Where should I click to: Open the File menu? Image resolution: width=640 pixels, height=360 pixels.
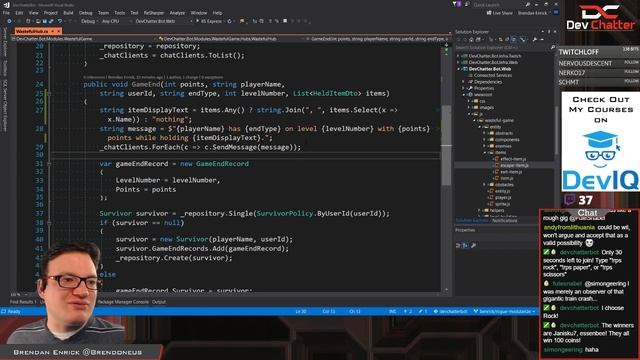[6, 13]
